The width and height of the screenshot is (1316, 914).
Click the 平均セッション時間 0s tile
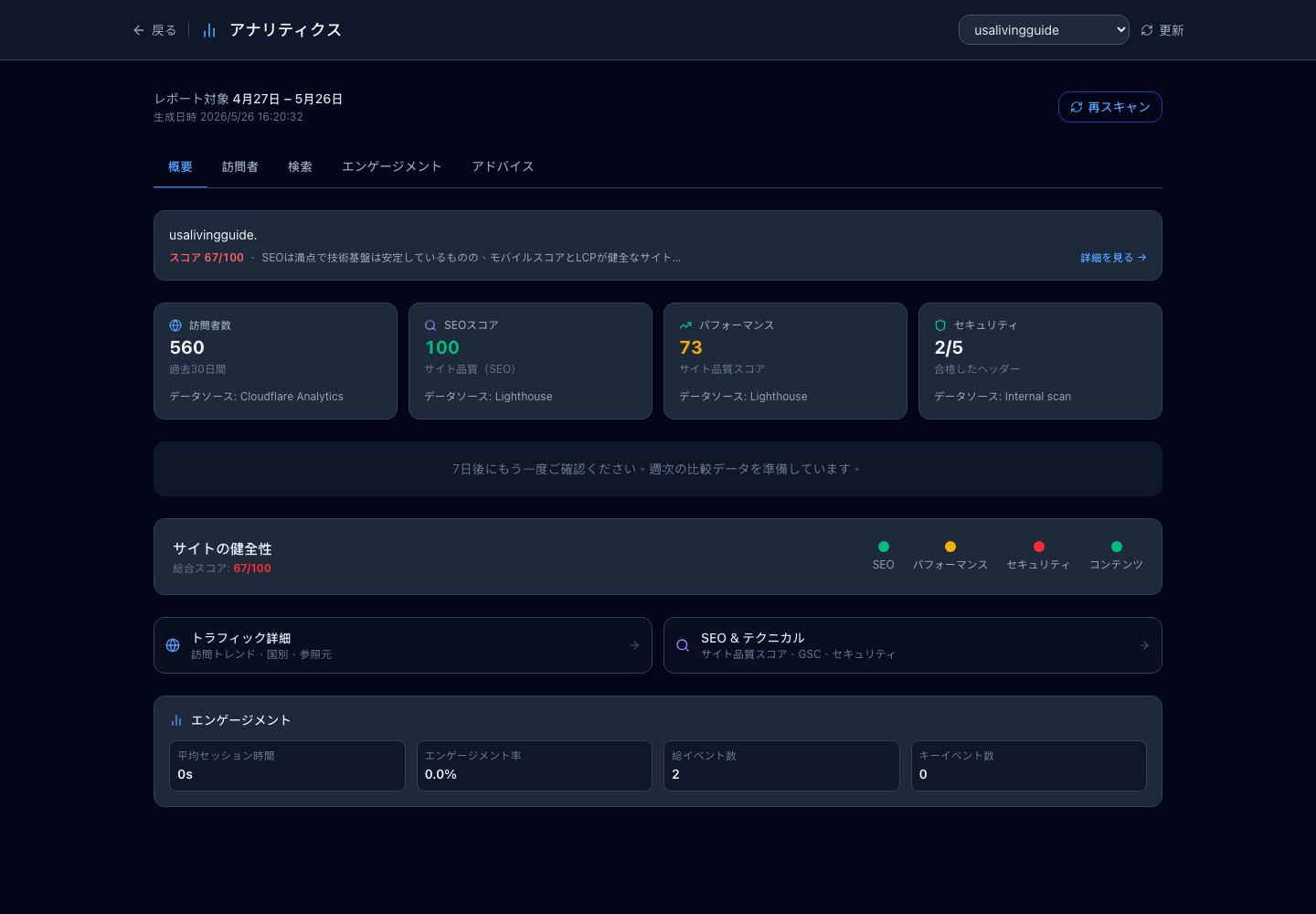point(287,766)
